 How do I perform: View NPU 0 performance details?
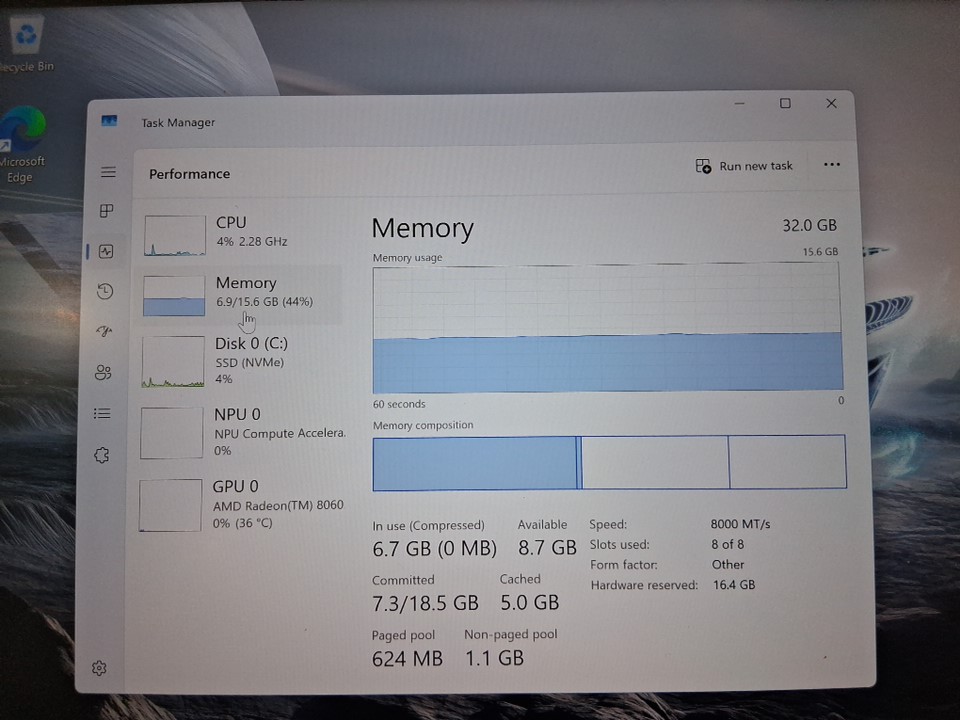pyautogui.click(x=242, y=431)
